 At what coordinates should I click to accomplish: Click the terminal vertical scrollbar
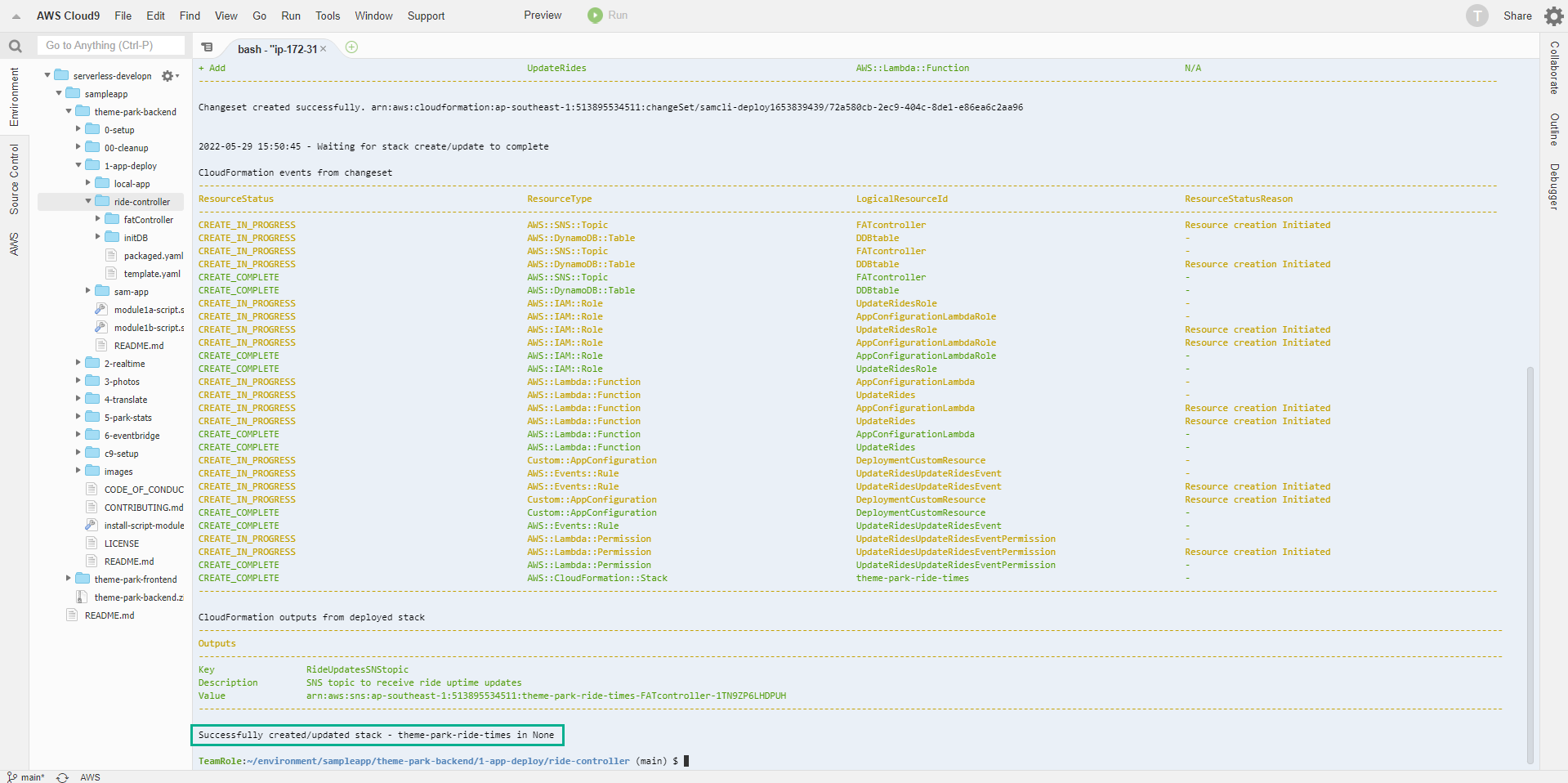[1530, 565]
